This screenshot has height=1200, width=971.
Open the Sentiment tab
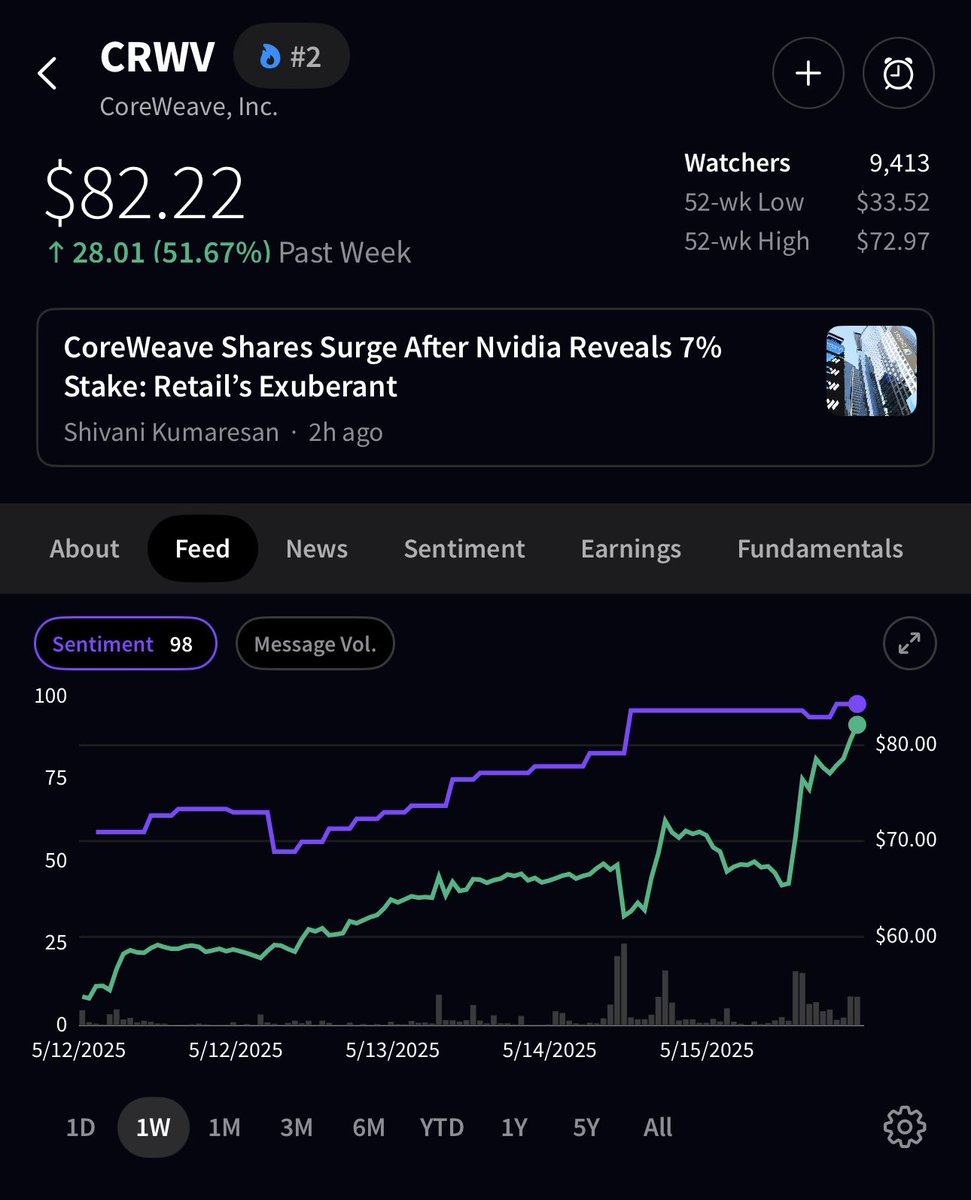pos(464,549)
